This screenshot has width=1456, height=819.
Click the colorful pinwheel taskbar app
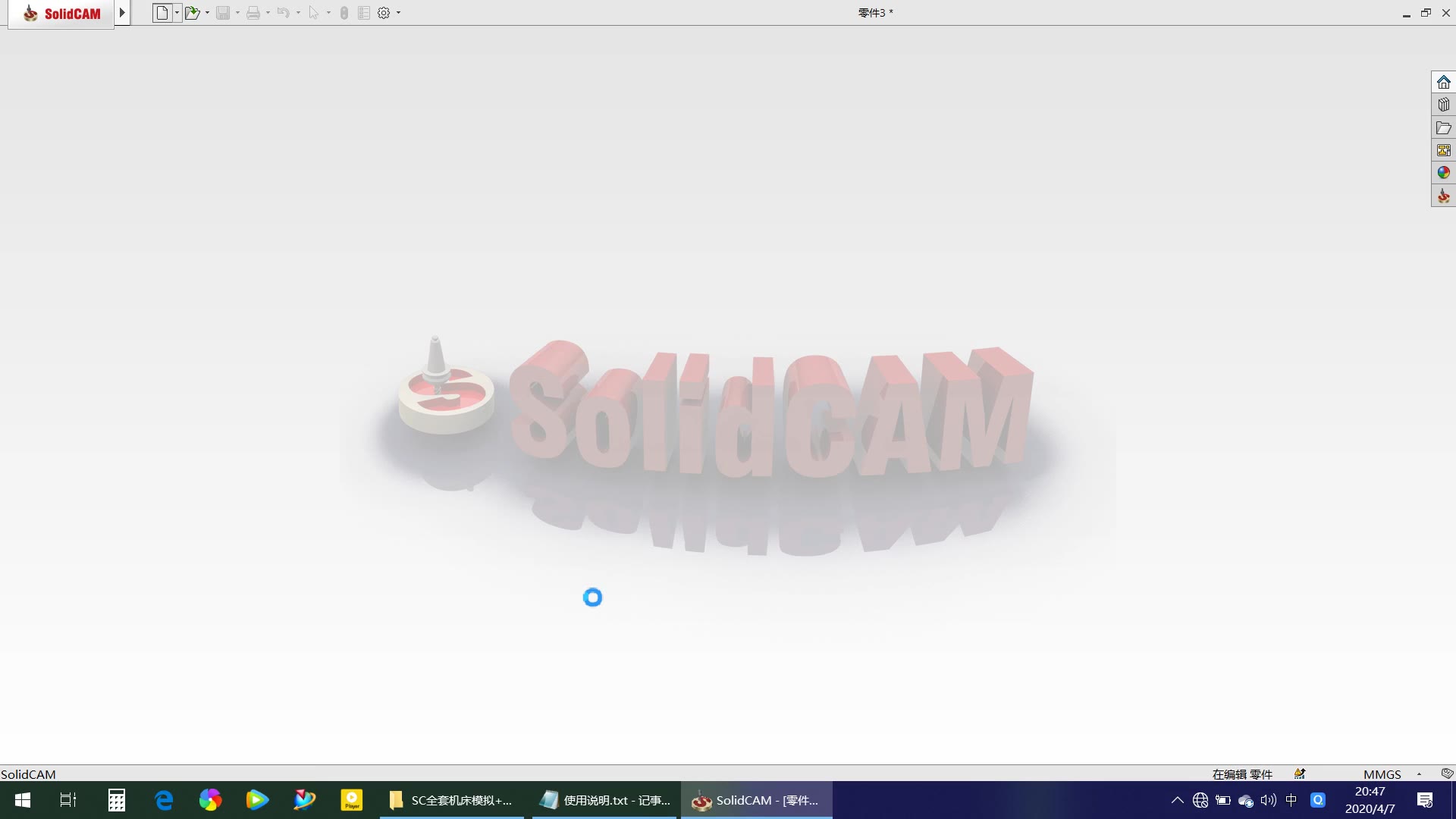pyautogui.click(x=210, y=800)
